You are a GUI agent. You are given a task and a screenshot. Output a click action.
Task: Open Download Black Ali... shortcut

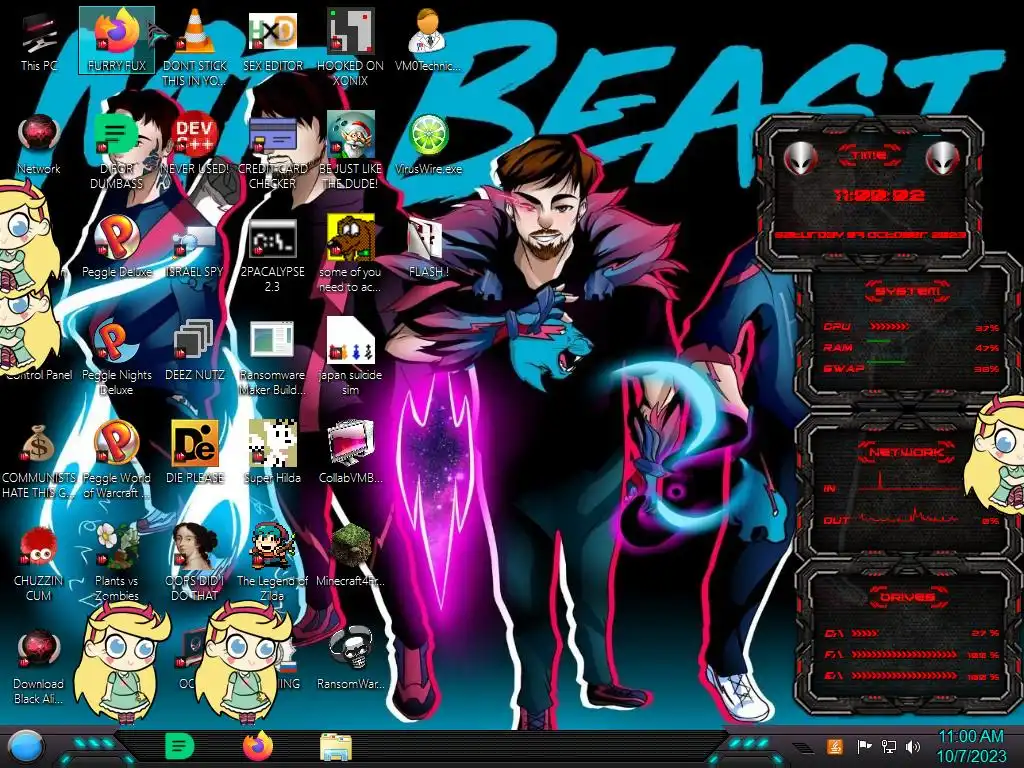39,666
